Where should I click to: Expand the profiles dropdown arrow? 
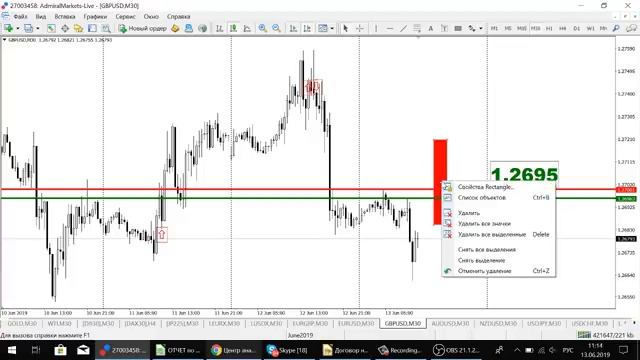coord(38,29)
